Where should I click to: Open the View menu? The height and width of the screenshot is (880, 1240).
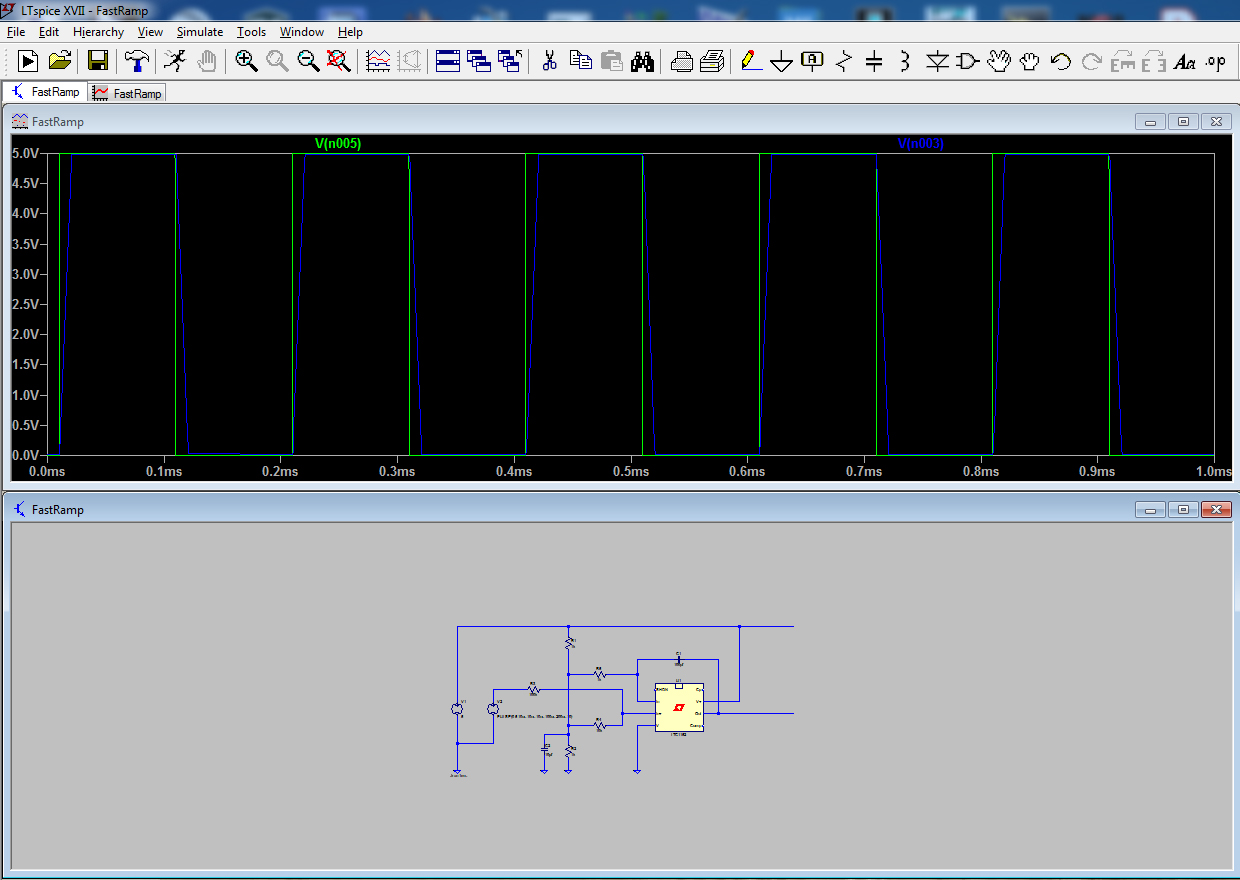[150, 32]
